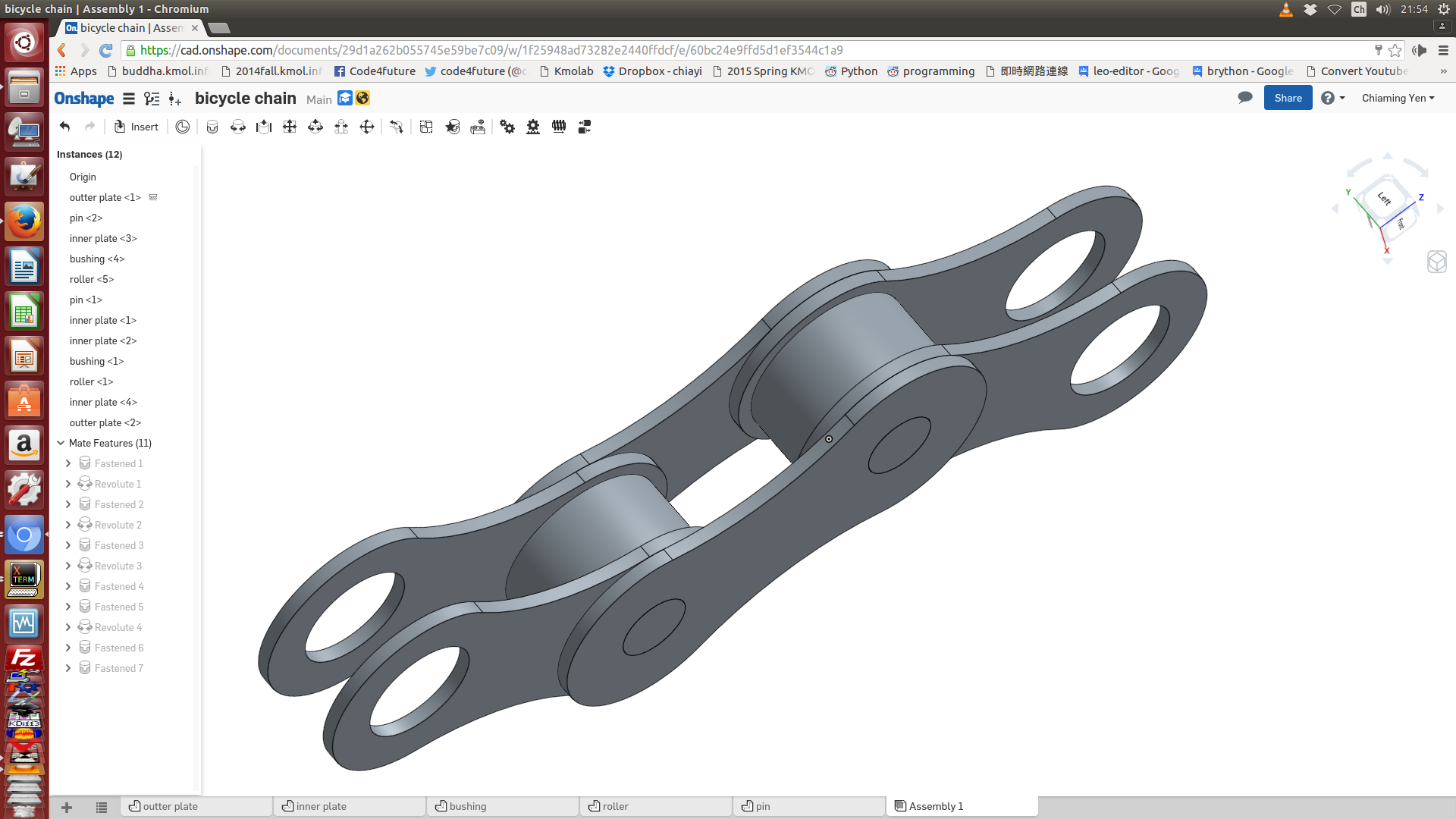Open the comments speech bubble
1456x819 pixels.
point(1244,98)
